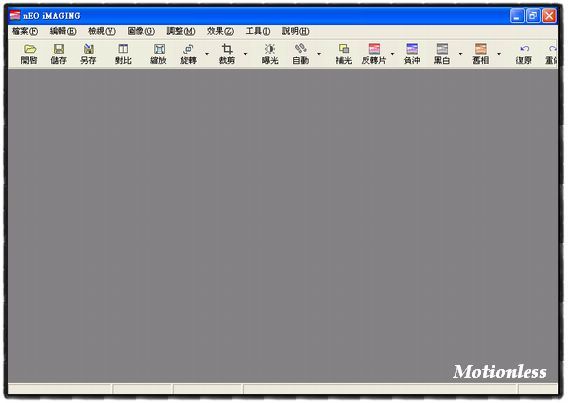Close the nEO iMAGING window
This screenshot has height=403, width=568.
point(549,16)
